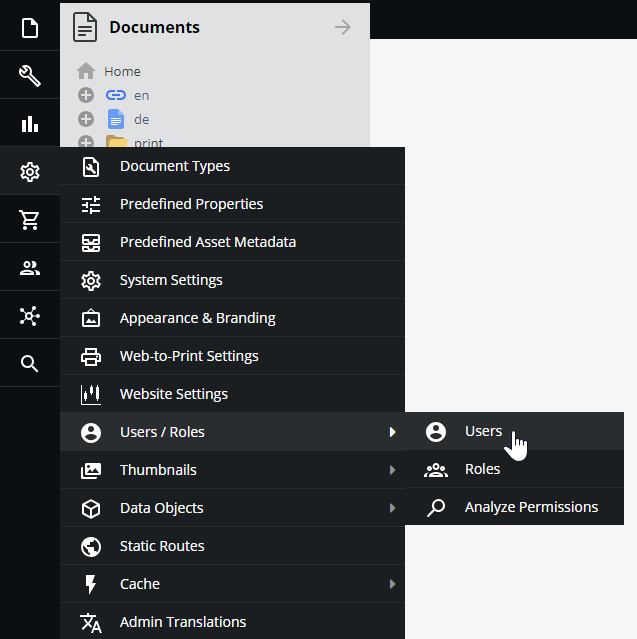Open System Settings menu entry
Viewport: 637px width, 639px height.
pos(171,280)
